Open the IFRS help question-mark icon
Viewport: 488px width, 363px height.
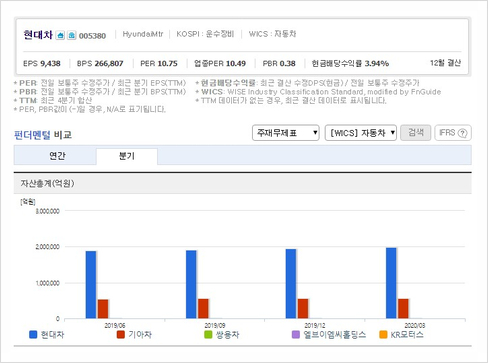point(462,133)
